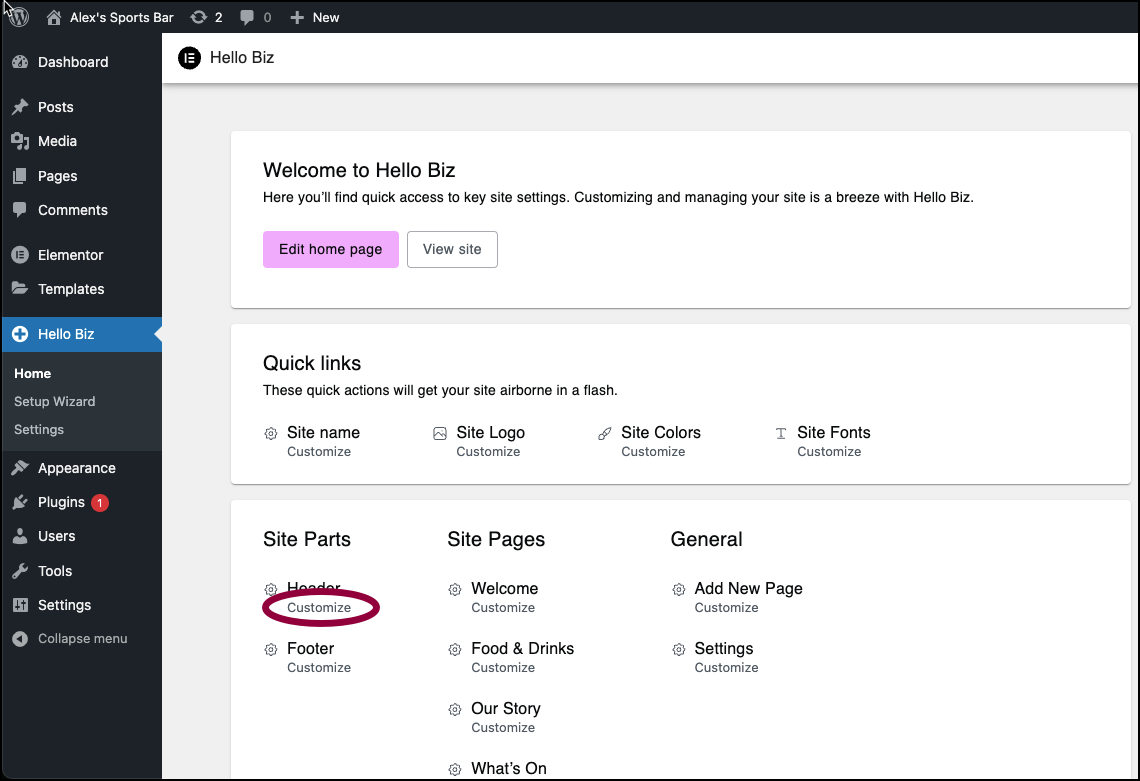1140x781 pixels.
Task: Click the Users person icon
Action: (20, 537)
